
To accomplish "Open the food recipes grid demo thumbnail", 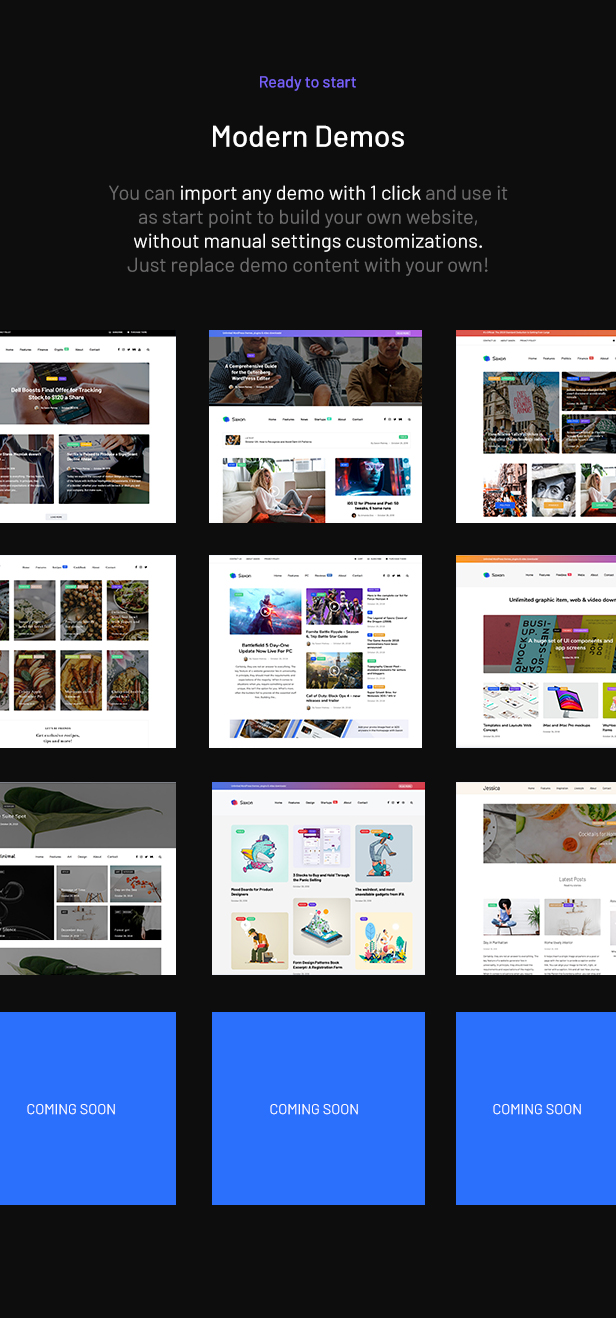I will (88, 651).
